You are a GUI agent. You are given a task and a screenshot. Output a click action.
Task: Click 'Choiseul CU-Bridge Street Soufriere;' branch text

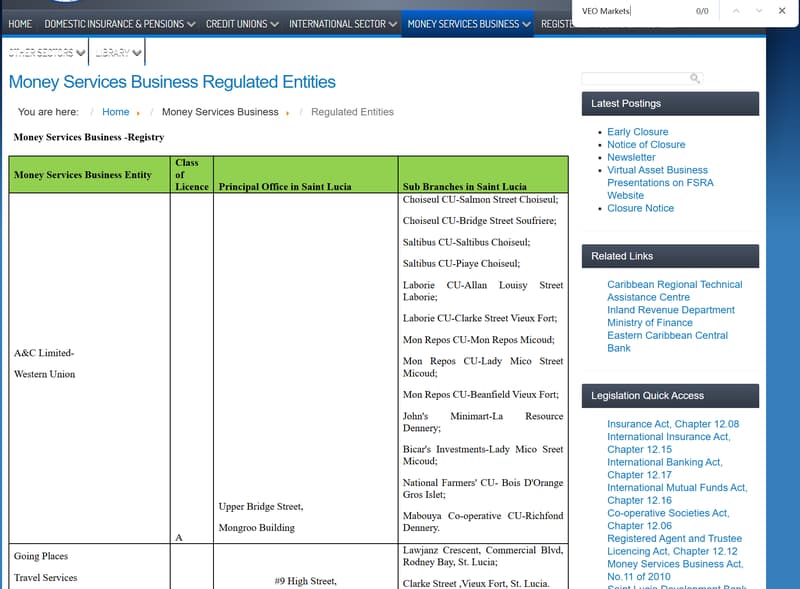point(479,220)
